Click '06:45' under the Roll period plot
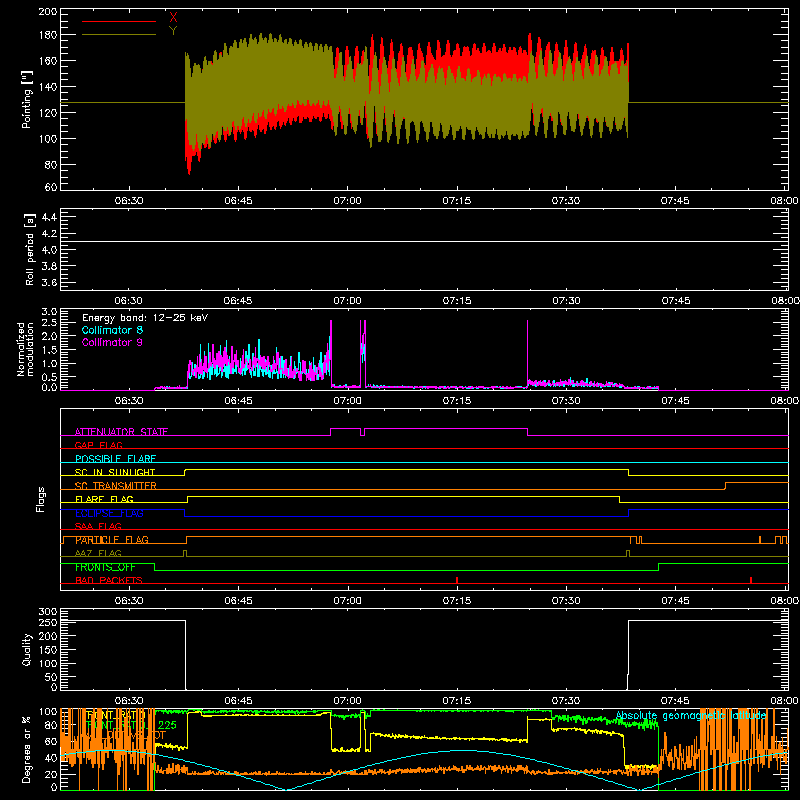The width and height of the screenshot is (800, 800). click(x=238, y=301)
